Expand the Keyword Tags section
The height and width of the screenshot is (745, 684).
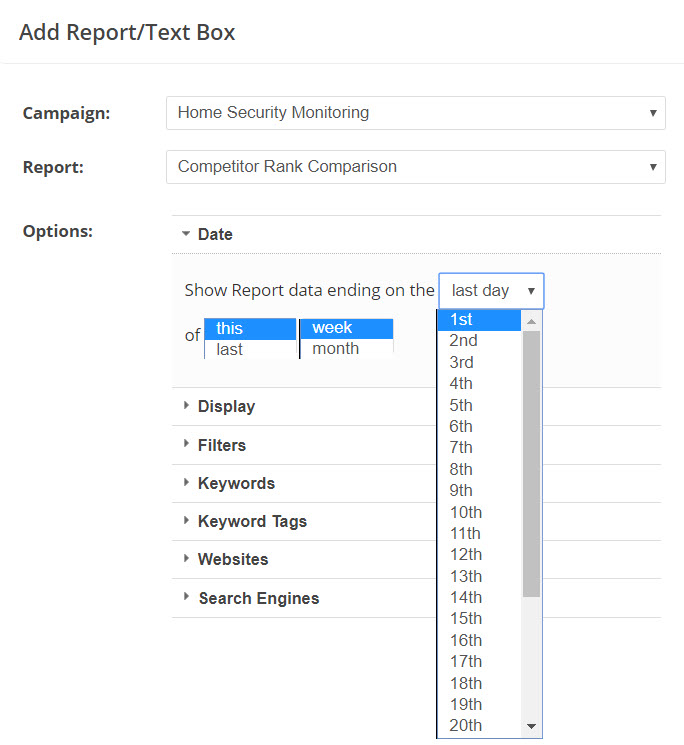coord(252,521)
